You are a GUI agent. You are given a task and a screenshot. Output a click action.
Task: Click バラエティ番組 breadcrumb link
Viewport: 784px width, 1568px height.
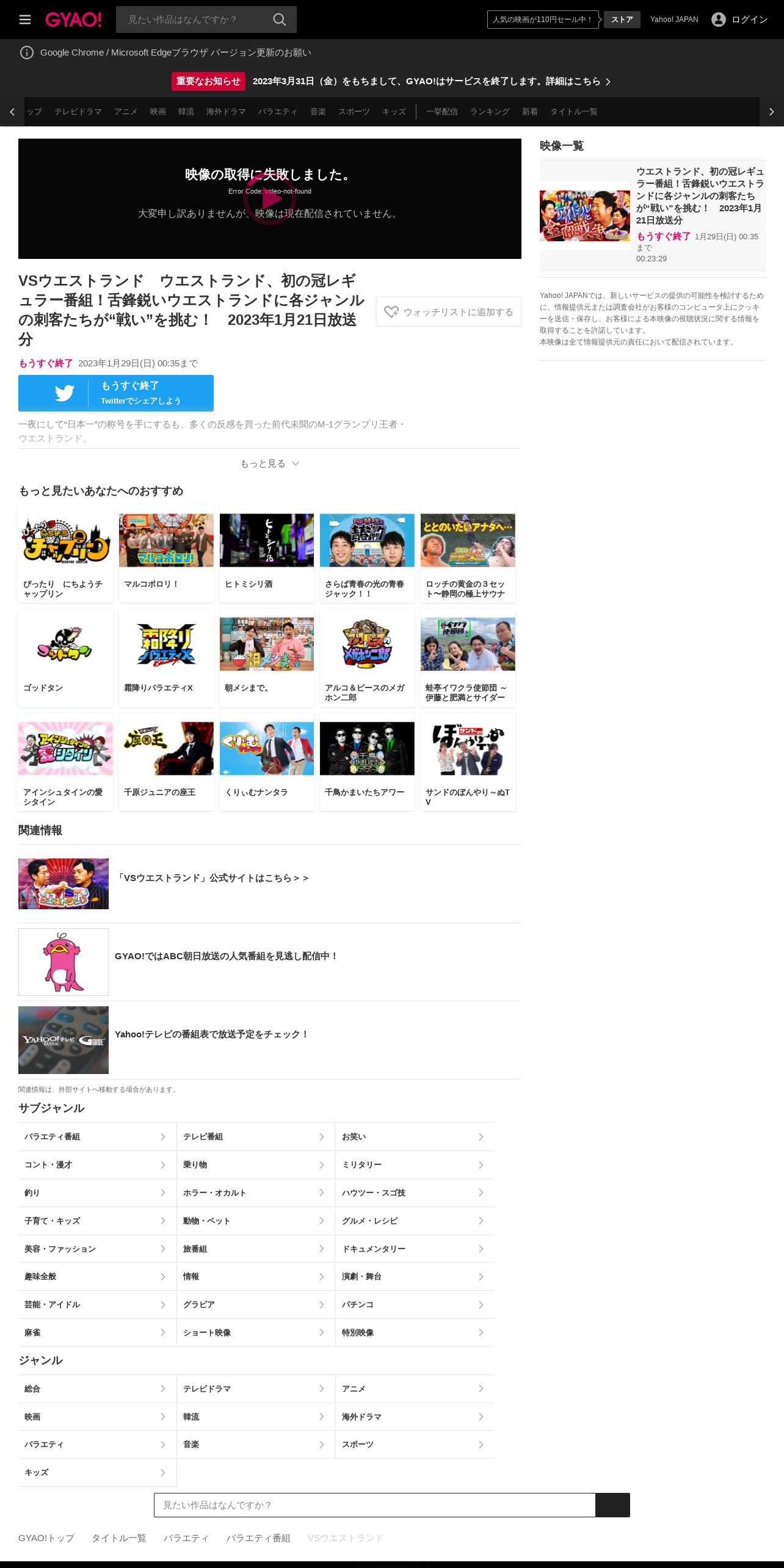258,1538
